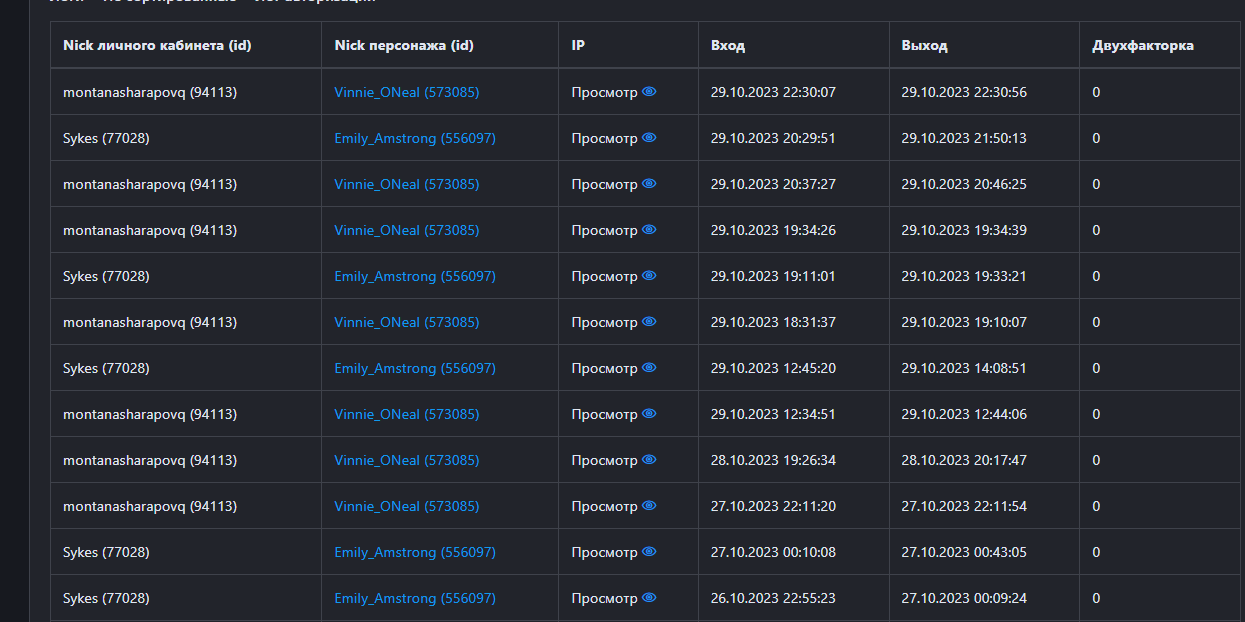This screenshot has width=1245, height=622.
Task: Open Emily_Amstrong link in the 26.10.2023 22:55:23 row
Action: (414, 598)
